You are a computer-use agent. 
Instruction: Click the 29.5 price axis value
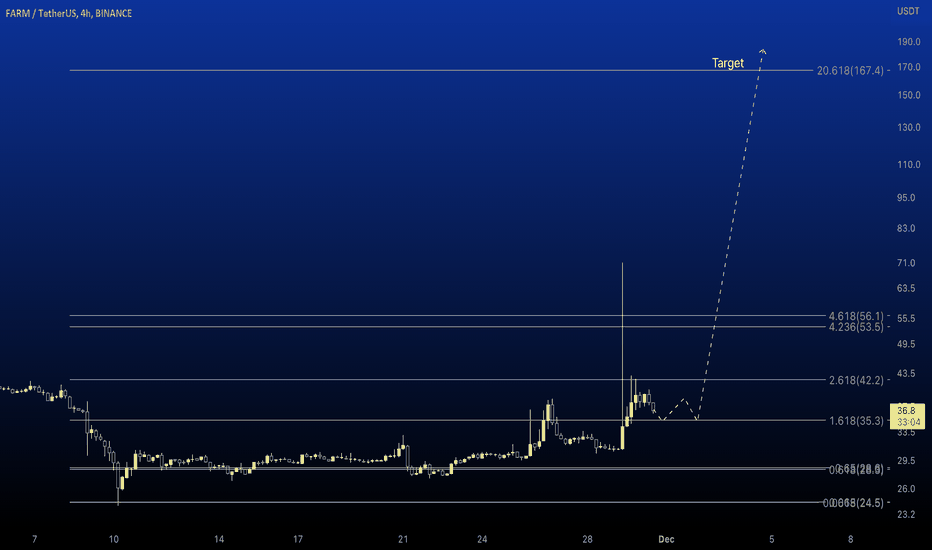906,461
